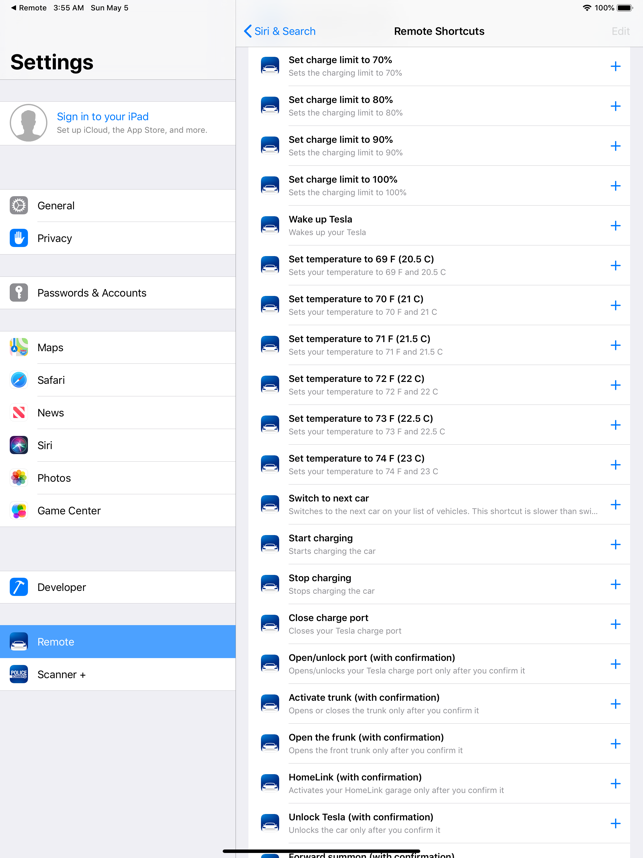Image resolution: width=643 pixels, height=858 pixels.
Task: Add the 'Unlock Tesla' shortcut
Action: (615, 824)
